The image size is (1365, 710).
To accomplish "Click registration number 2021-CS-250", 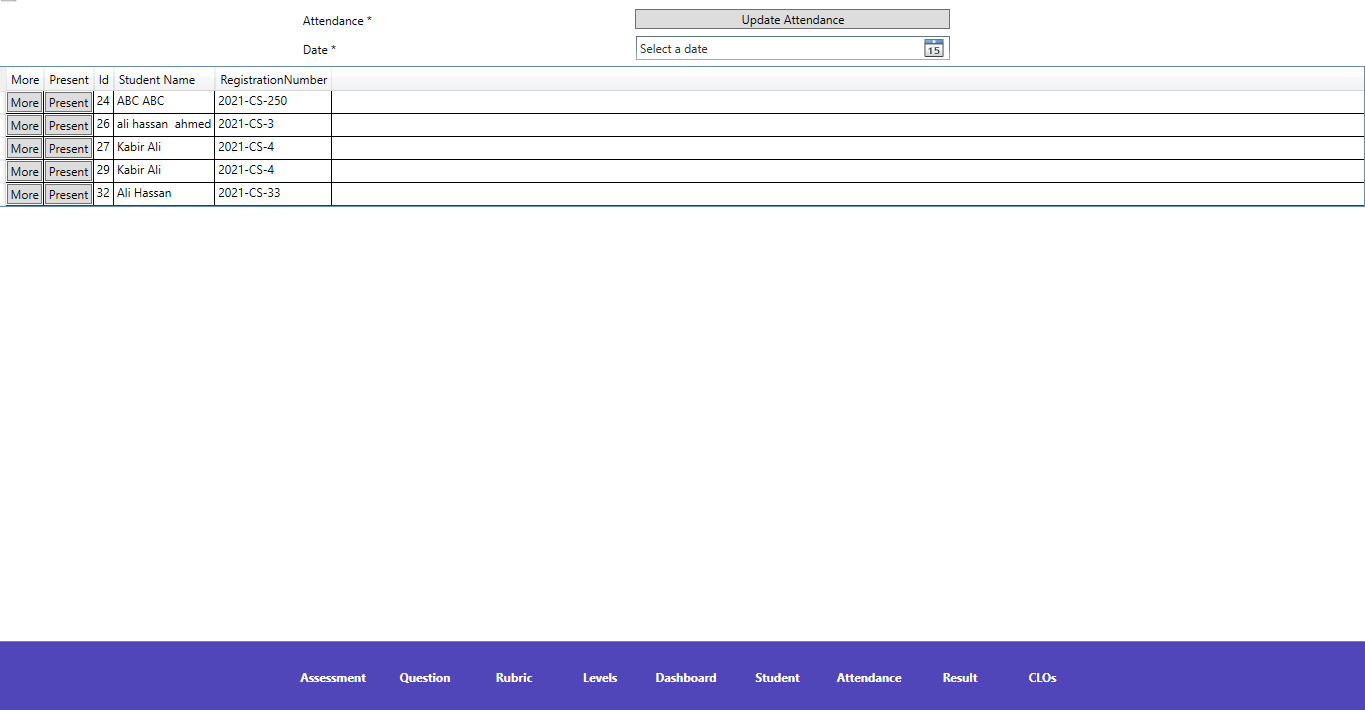I will pos(273,102).
